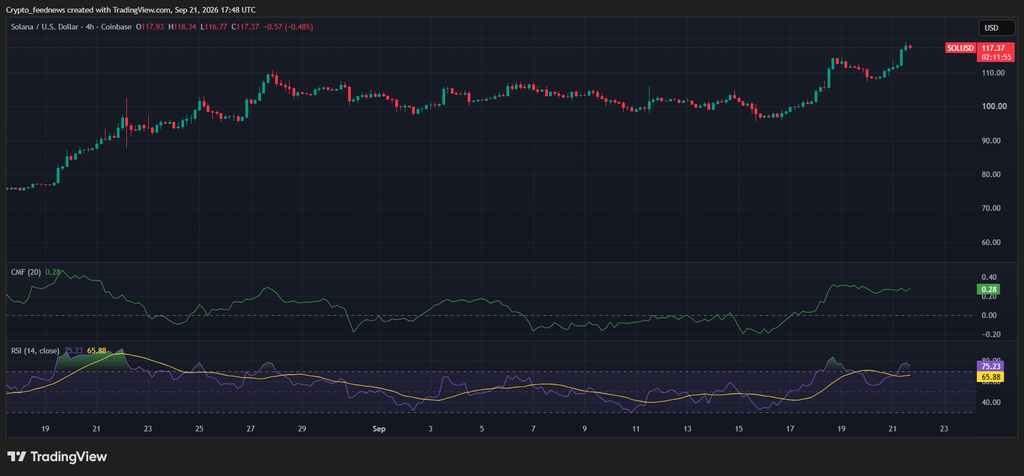
Task: Click the purple 75.23 RSI legend value
Action: [73, 351]
